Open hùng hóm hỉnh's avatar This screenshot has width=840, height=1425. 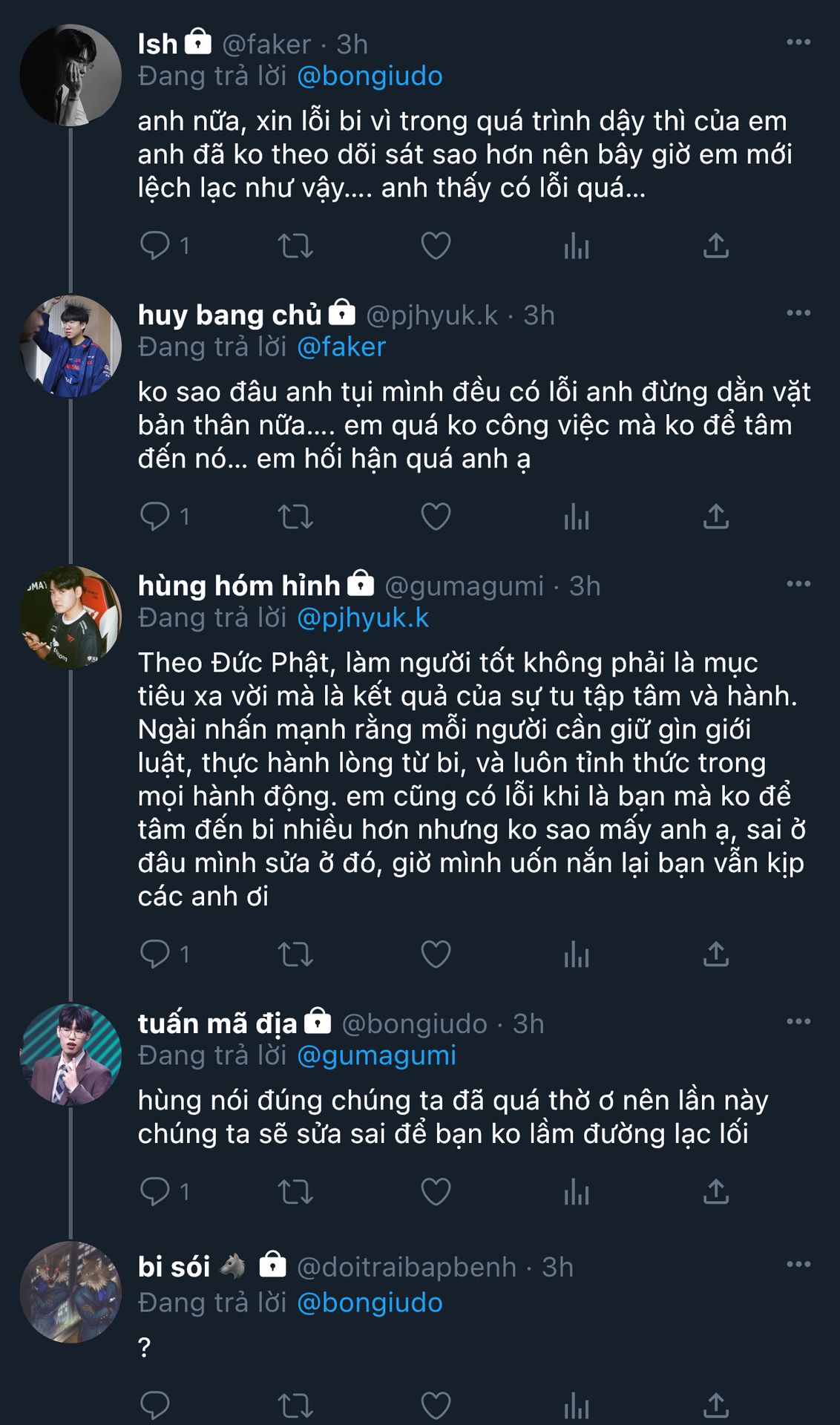70,617
